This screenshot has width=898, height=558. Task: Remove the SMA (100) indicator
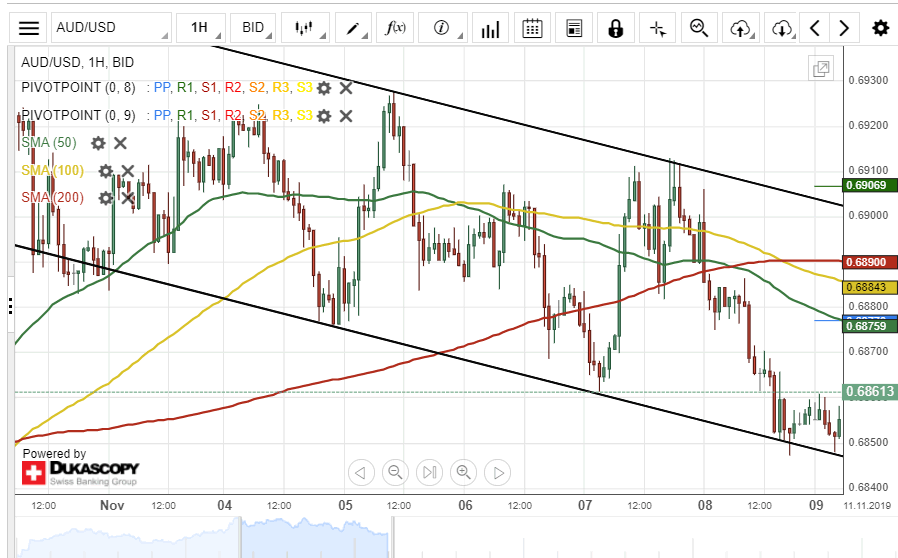[x=127, y=171]
